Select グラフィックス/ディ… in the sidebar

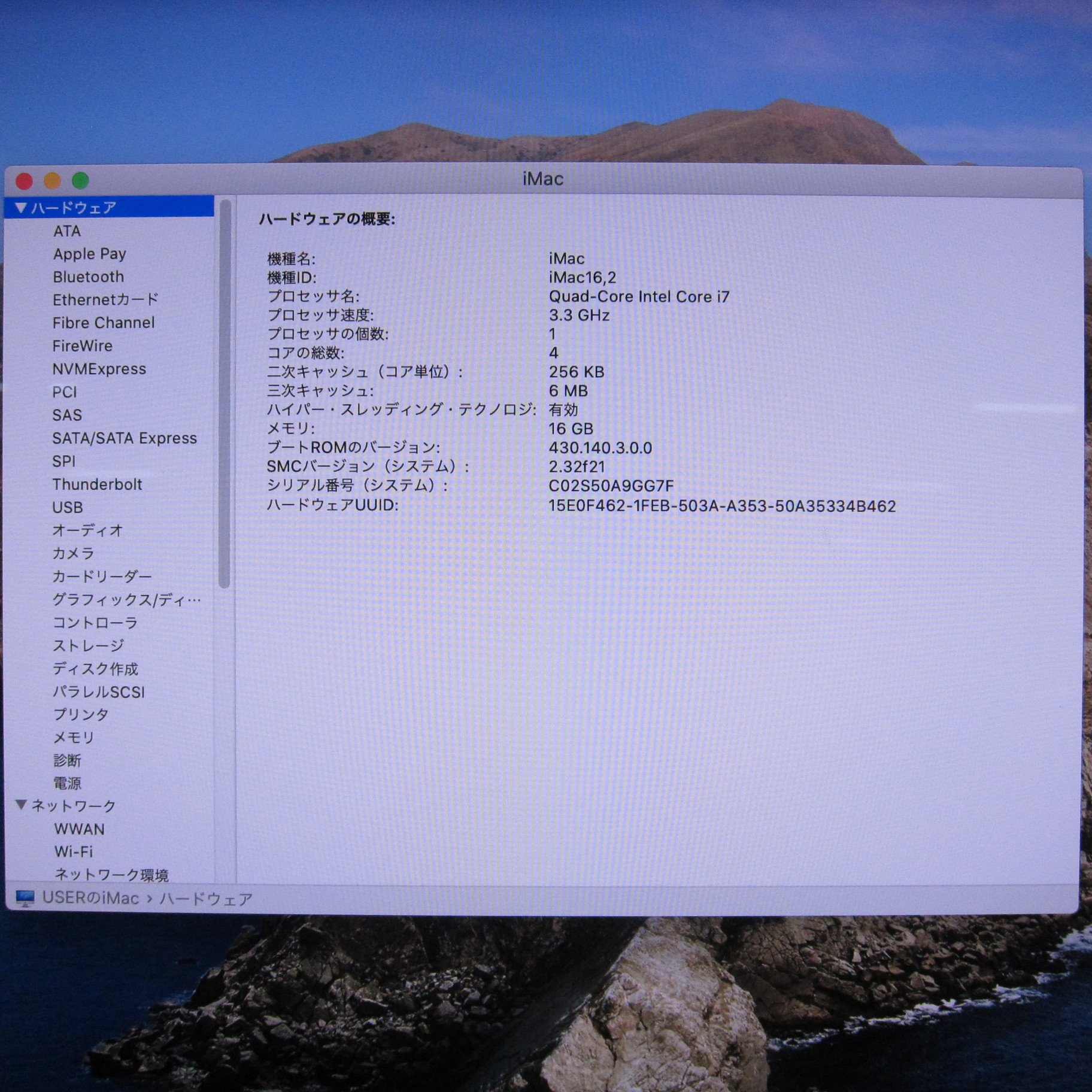pos(126,599)
